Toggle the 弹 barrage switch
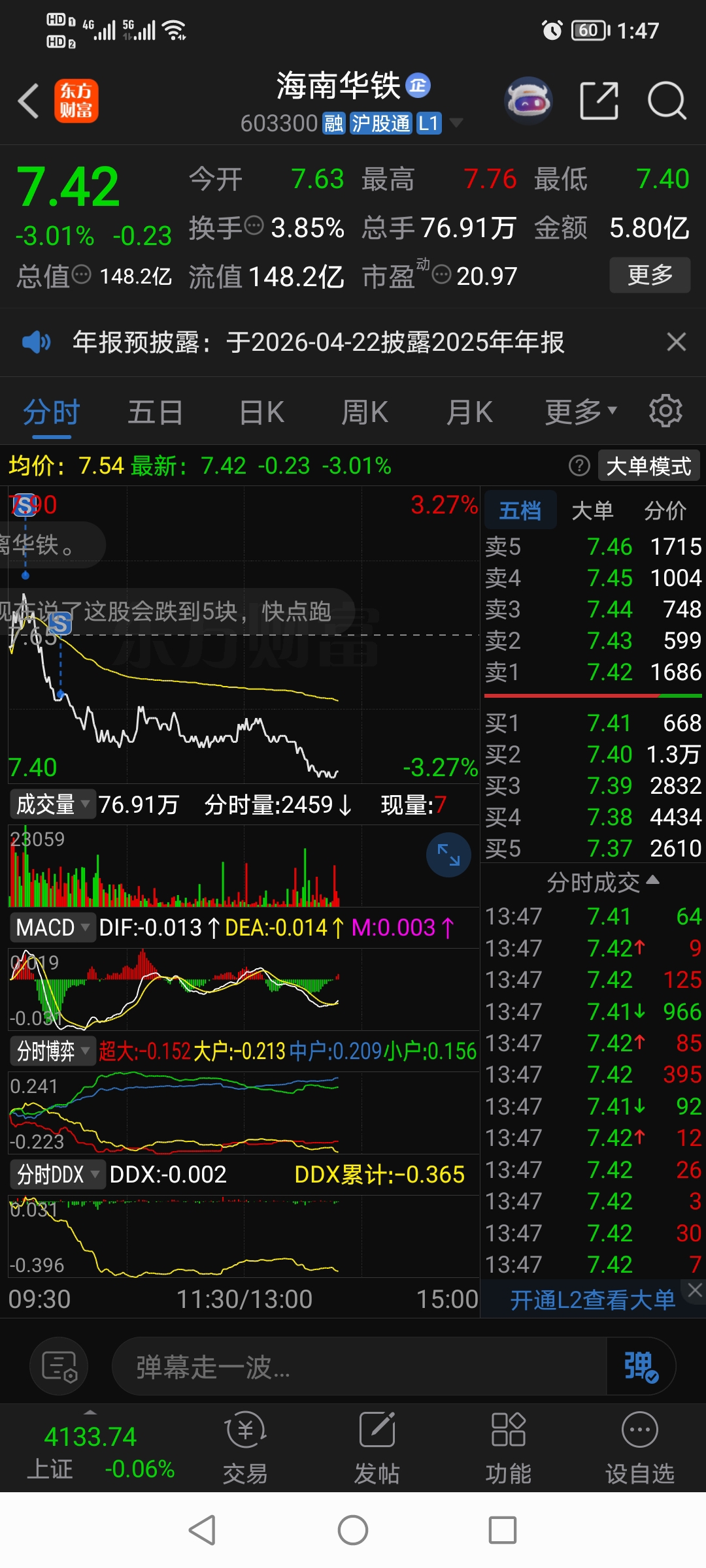Screen dimensions: 706x1568 [x=641, y=1366]
